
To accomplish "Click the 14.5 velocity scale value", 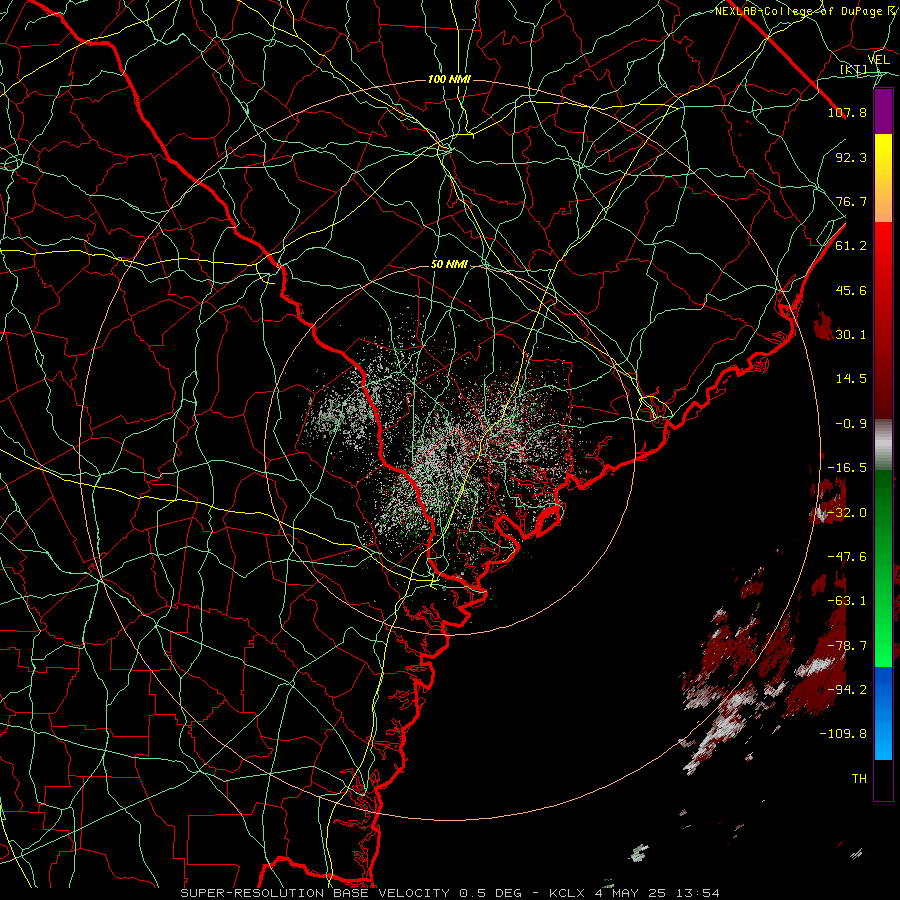I will [851, 379].
